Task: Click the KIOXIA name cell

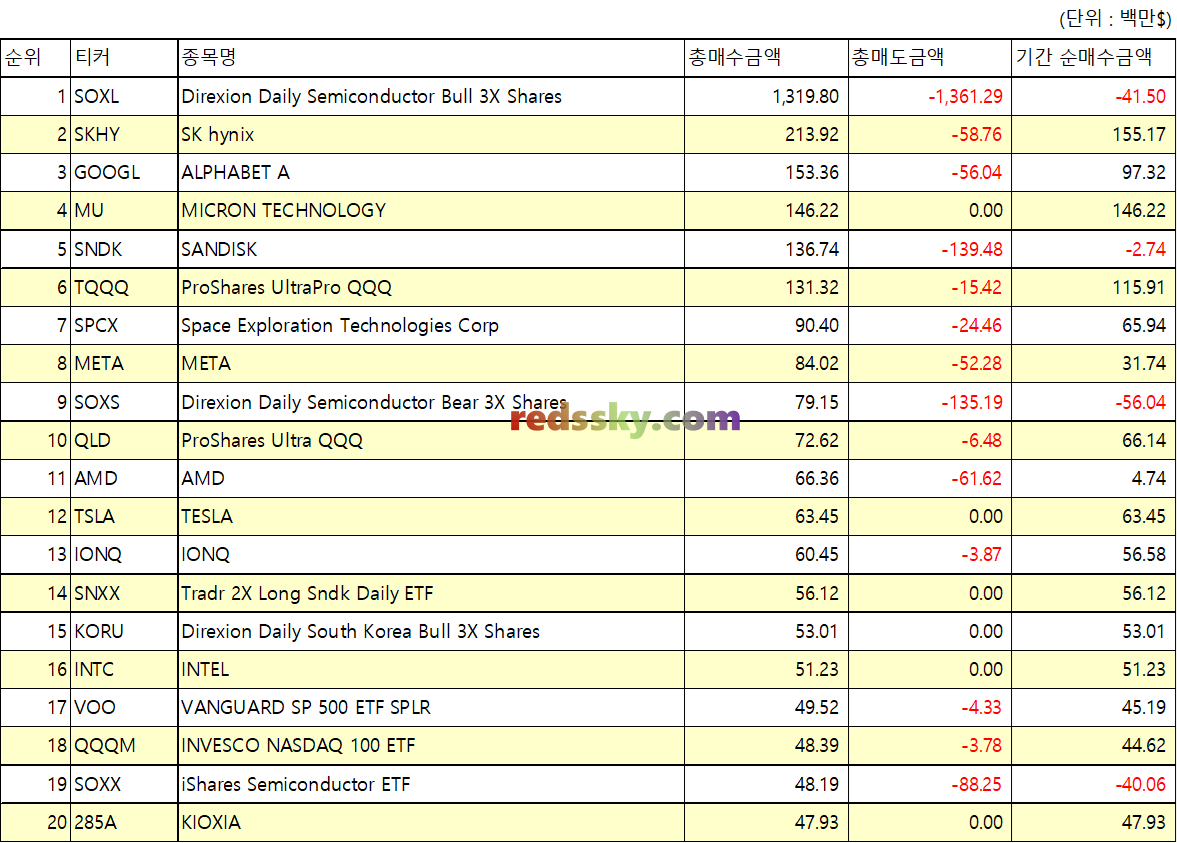Action: [x=431, y=823]
